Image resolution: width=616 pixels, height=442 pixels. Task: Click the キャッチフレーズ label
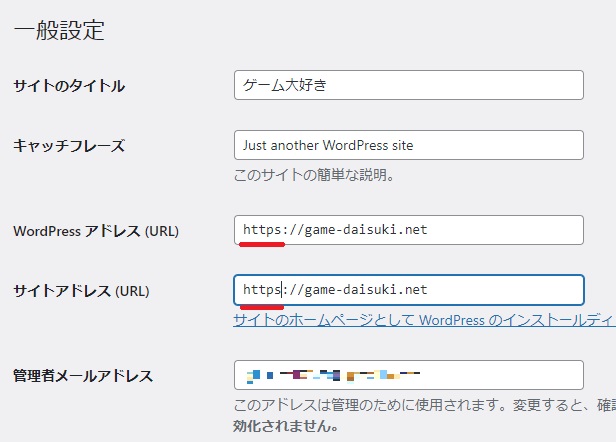69,146
